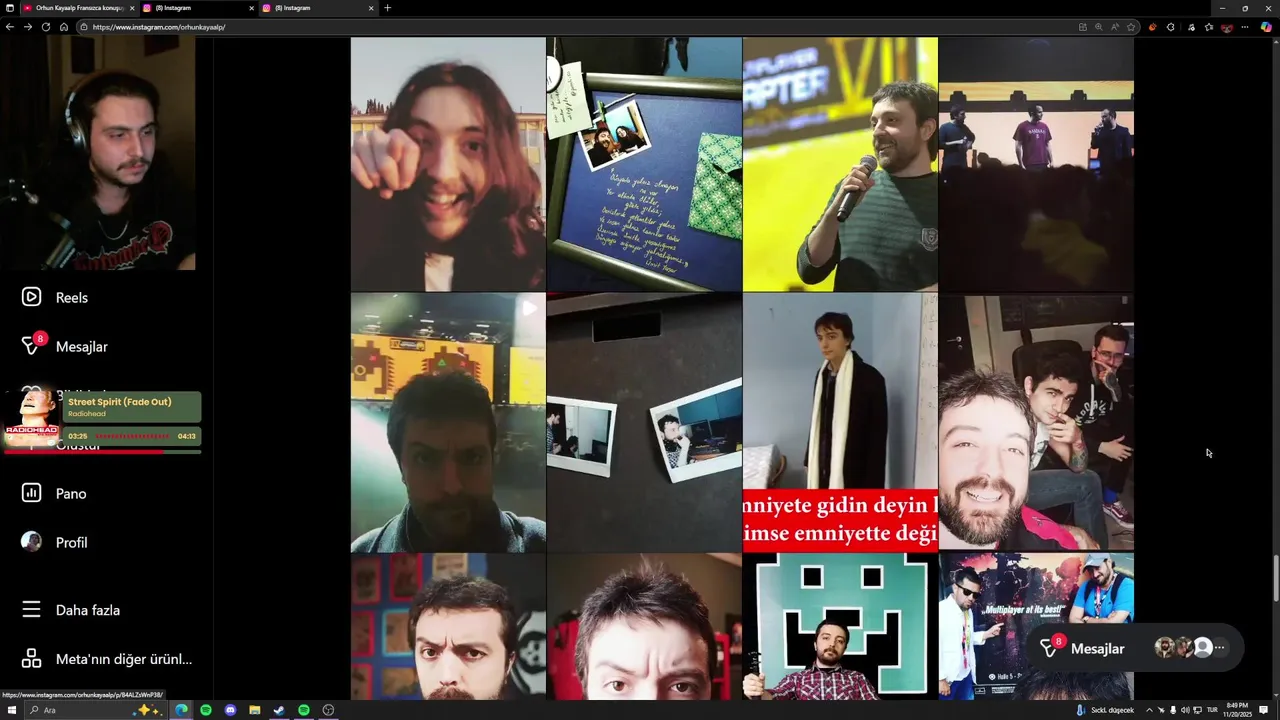This screenshot has height=720, width=1280.
Task: Click the Street Spirit (Fade Out) song title
Action: (x=120, y=401)
